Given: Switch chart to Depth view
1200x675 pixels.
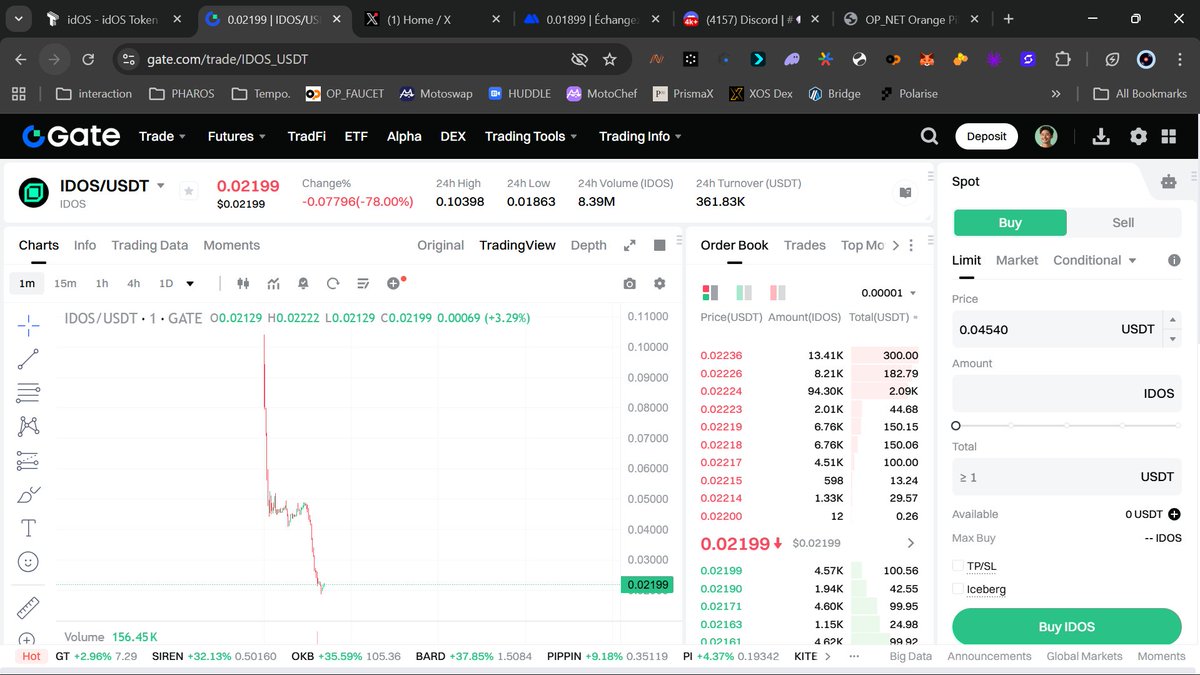Looking at the screenshot, I should (588, 245).
